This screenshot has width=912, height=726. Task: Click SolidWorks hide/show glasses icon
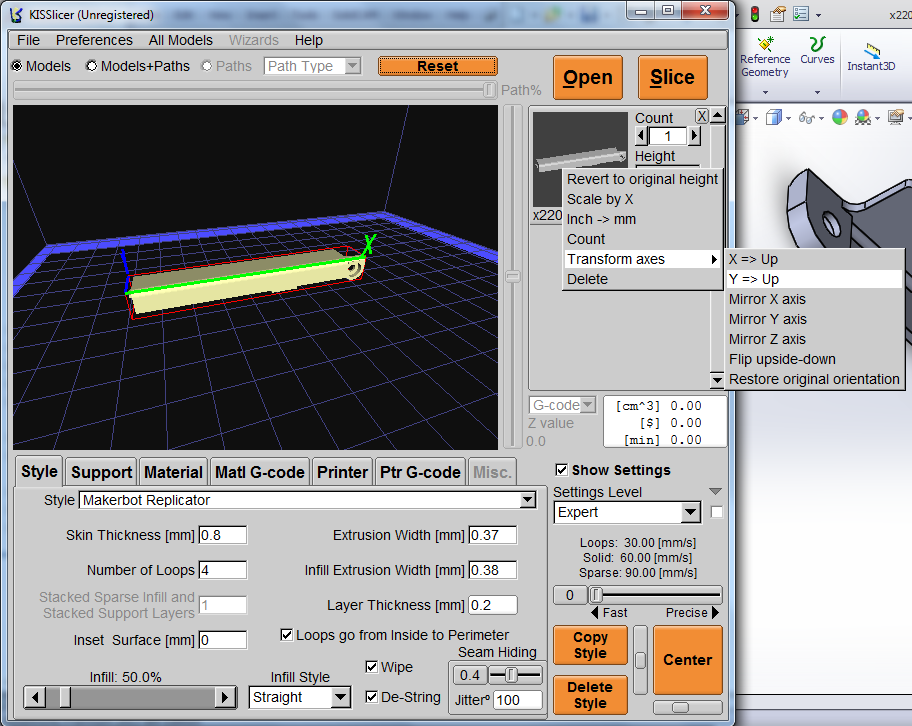click(806, 118)
